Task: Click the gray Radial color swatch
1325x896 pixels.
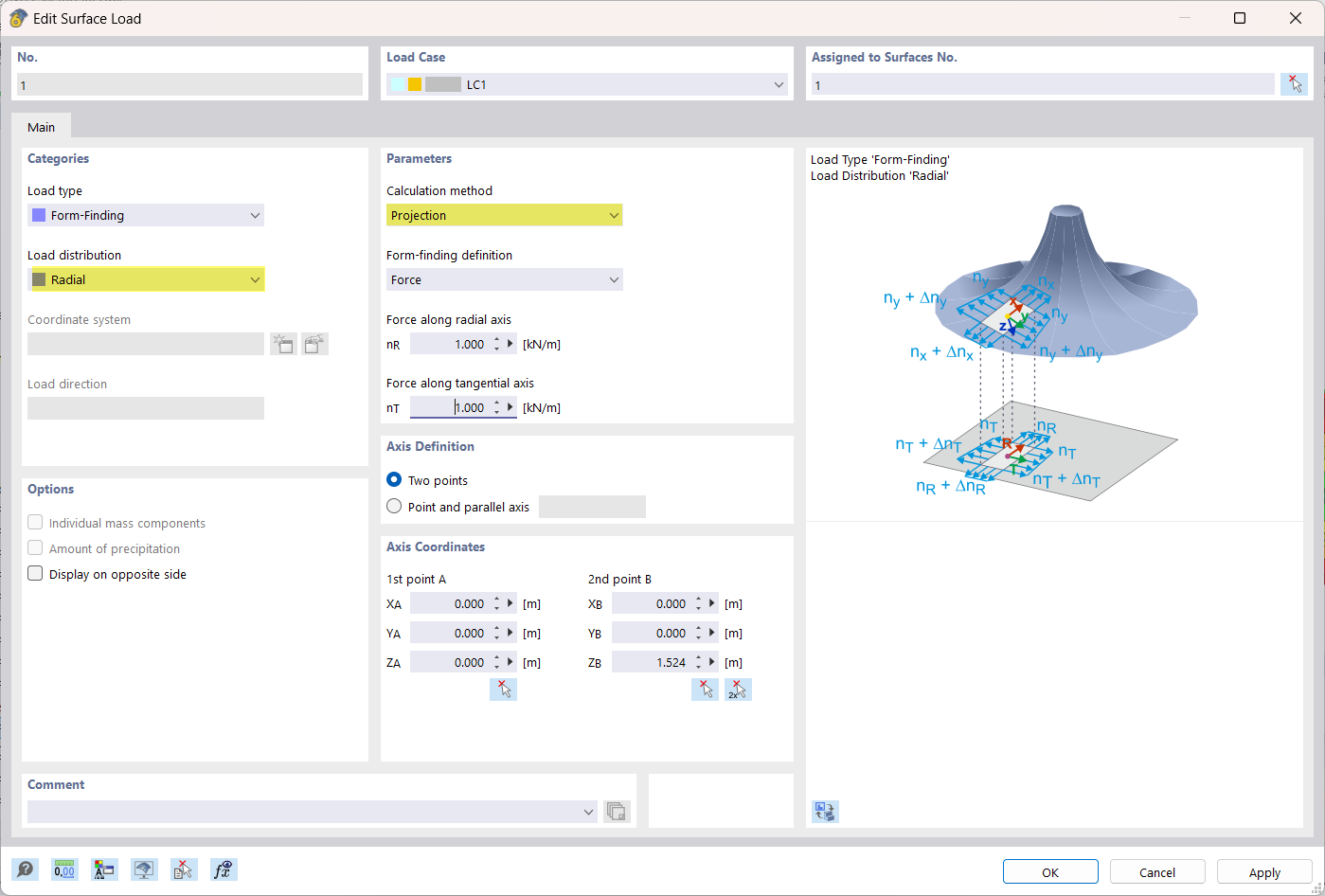Action: 39,279
